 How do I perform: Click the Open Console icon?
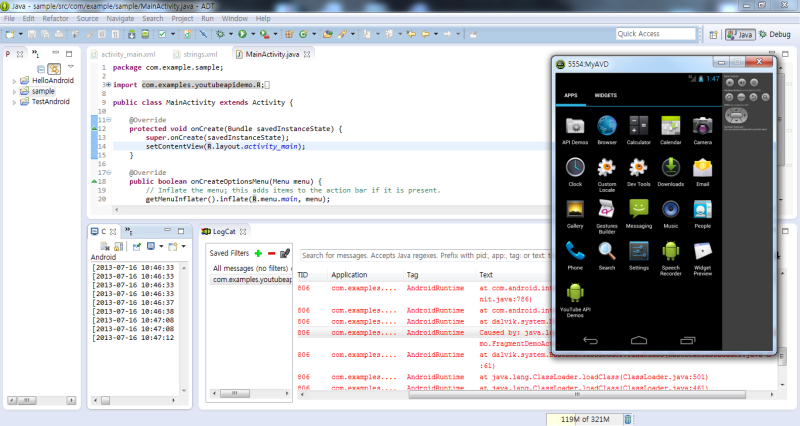click(x=173, y=246)
